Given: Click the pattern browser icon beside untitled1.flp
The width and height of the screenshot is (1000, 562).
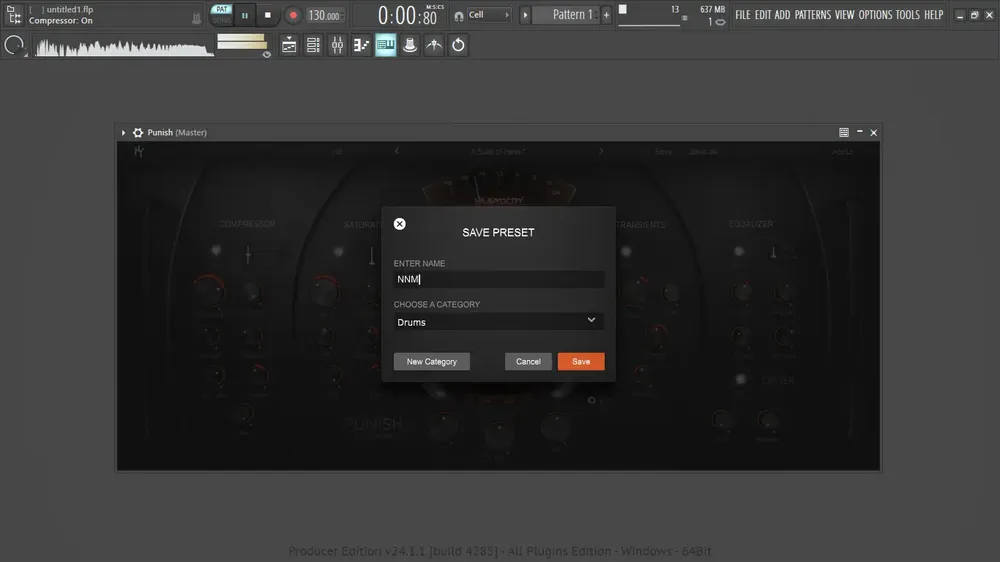Looking at the screenshot, I should click(13, 15).
